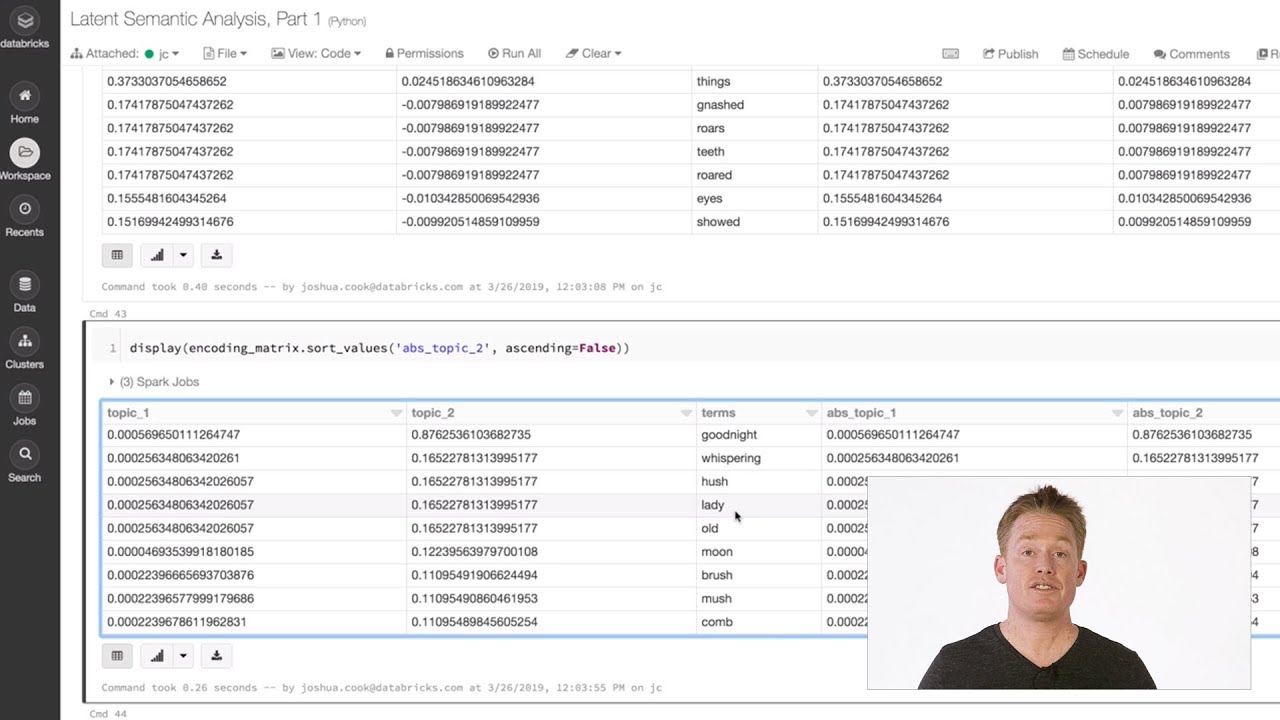Open the File menu
The width and height of the screenshot is (1280, 720).
(x=225, y=54)
